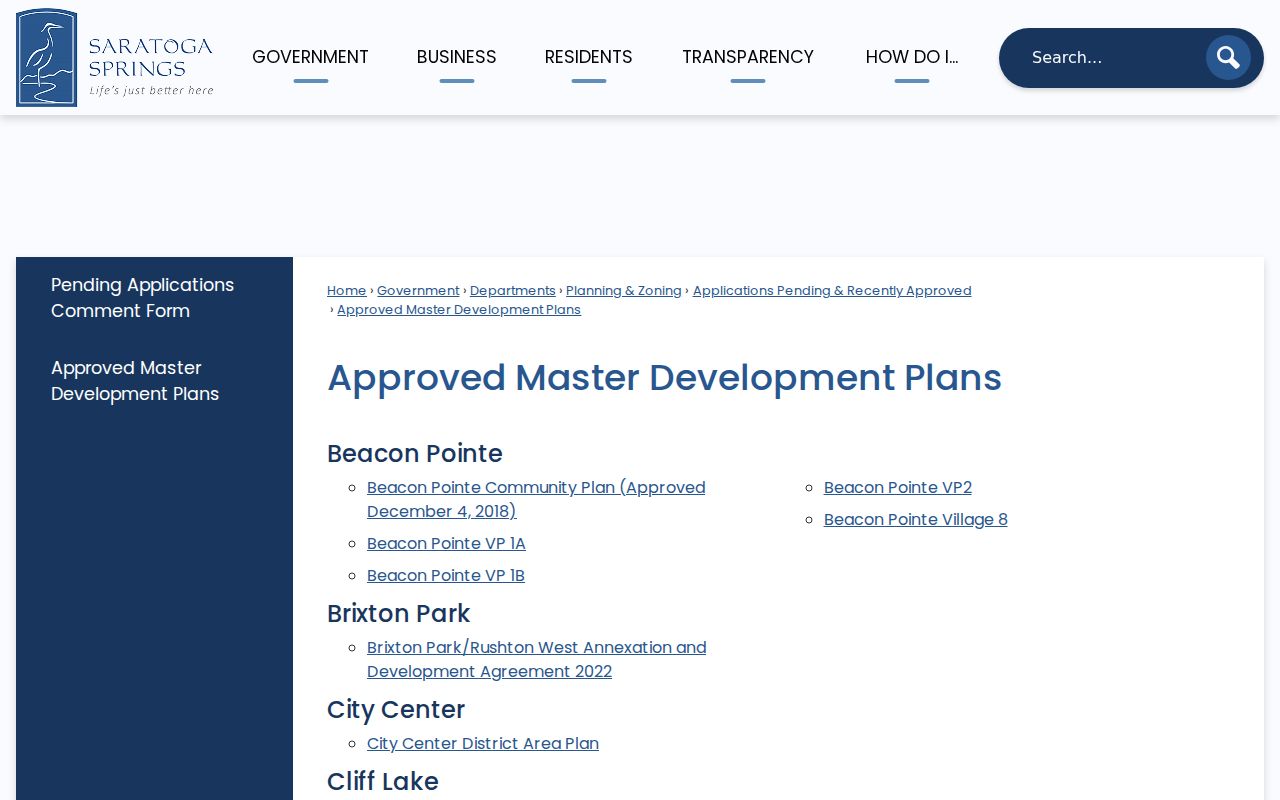This screenshot has width=1280, height=800.
Task: Open the Residents menu
Action: pos(589,57)
